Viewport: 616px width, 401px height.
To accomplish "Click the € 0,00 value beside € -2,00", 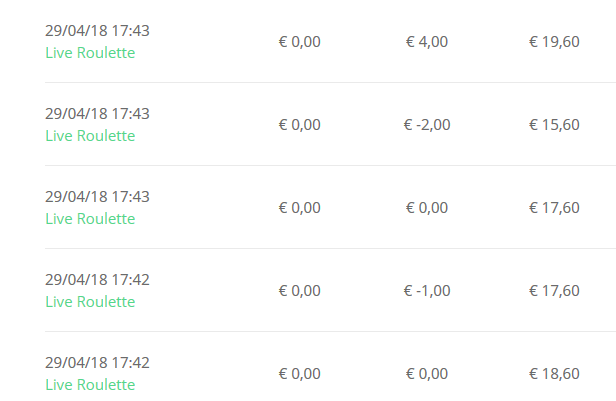I will pos(299,125).
